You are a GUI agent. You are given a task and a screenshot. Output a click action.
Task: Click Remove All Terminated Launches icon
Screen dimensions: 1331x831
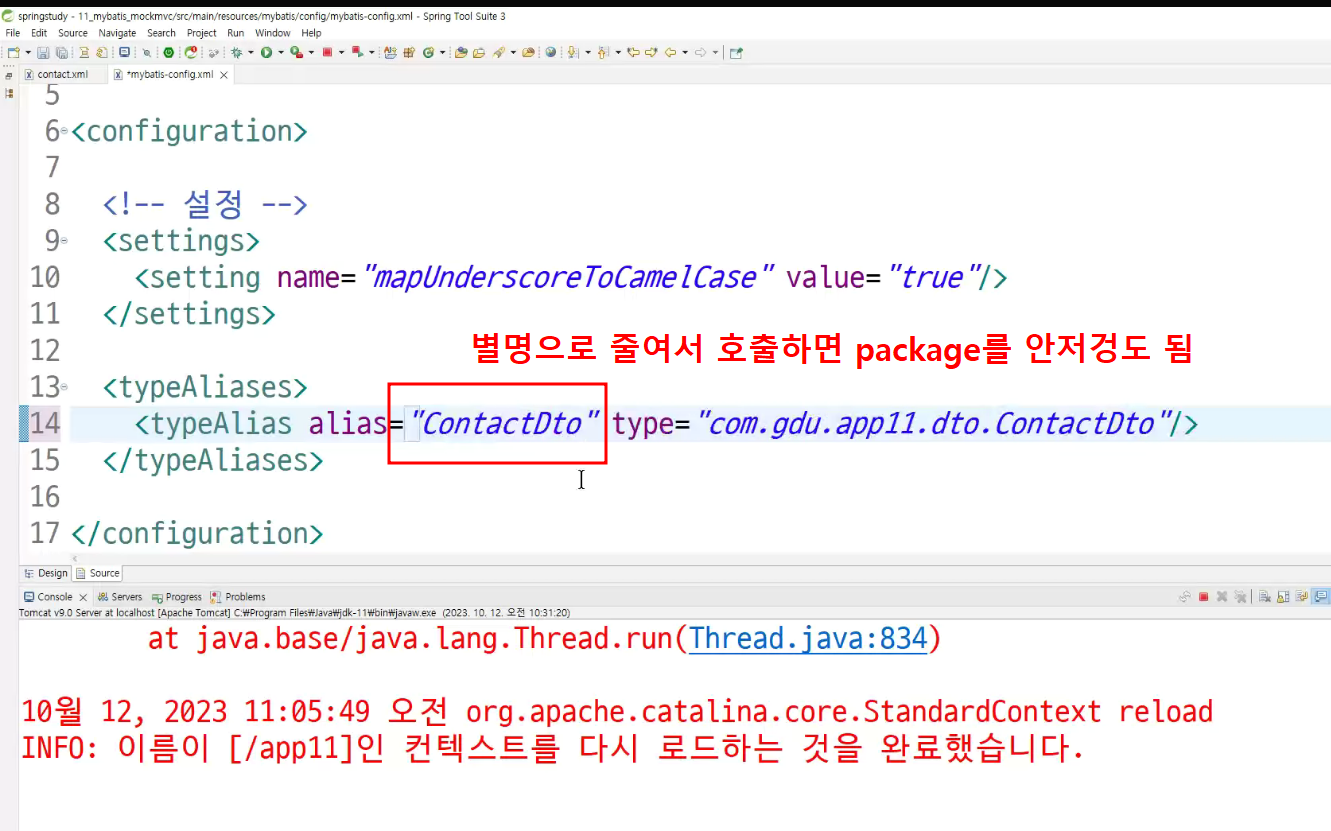(1240, 597)
